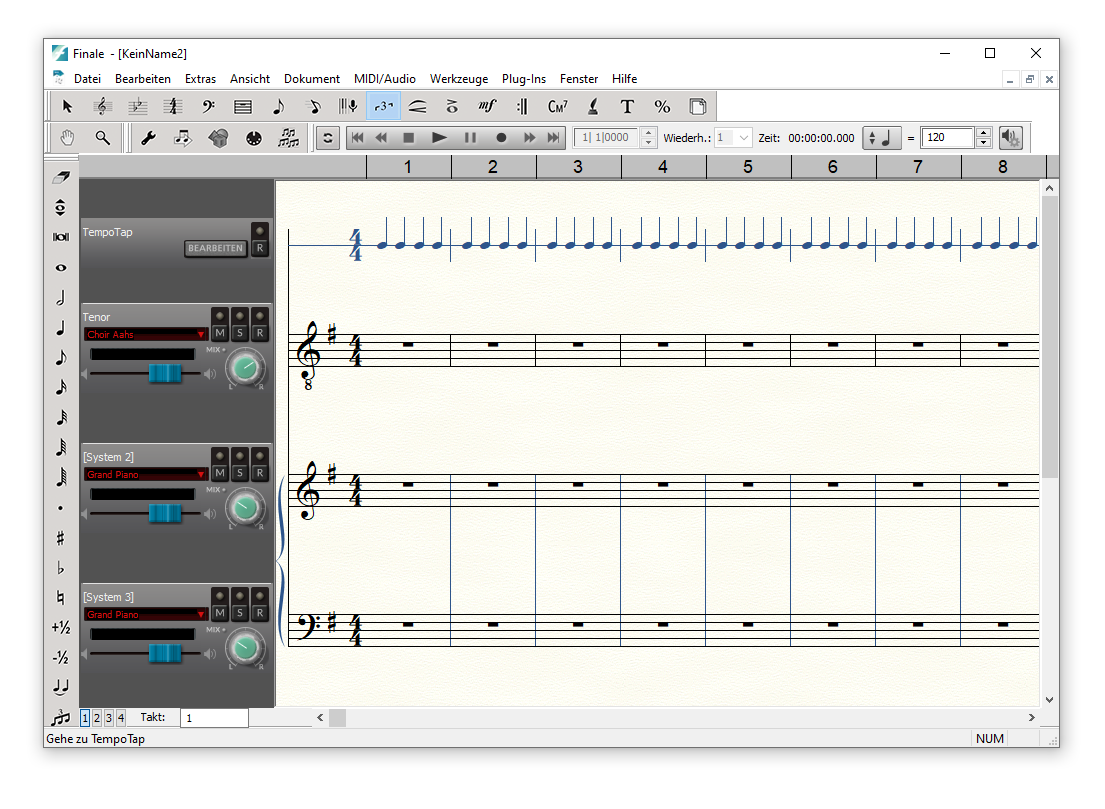Select the Selection arrow tool
This screenshot has width=1105, height=809.
coord(68,106)
